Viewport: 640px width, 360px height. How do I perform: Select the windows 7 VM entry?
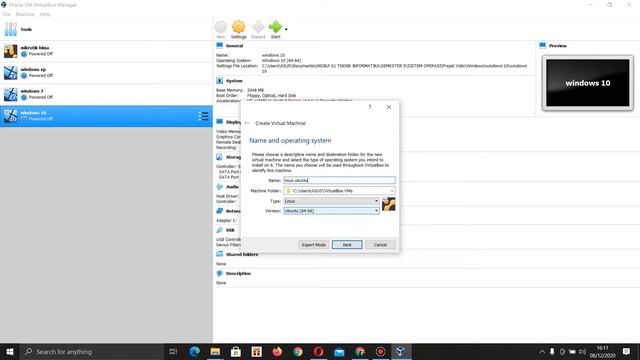point(106,94)
